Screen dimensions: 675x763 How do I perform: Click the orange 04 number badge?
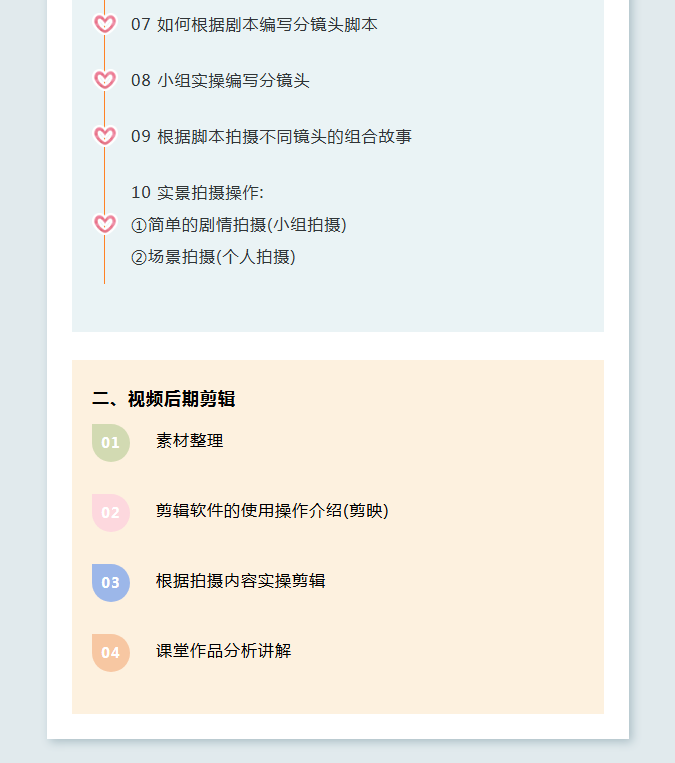(x=110, y=652)
